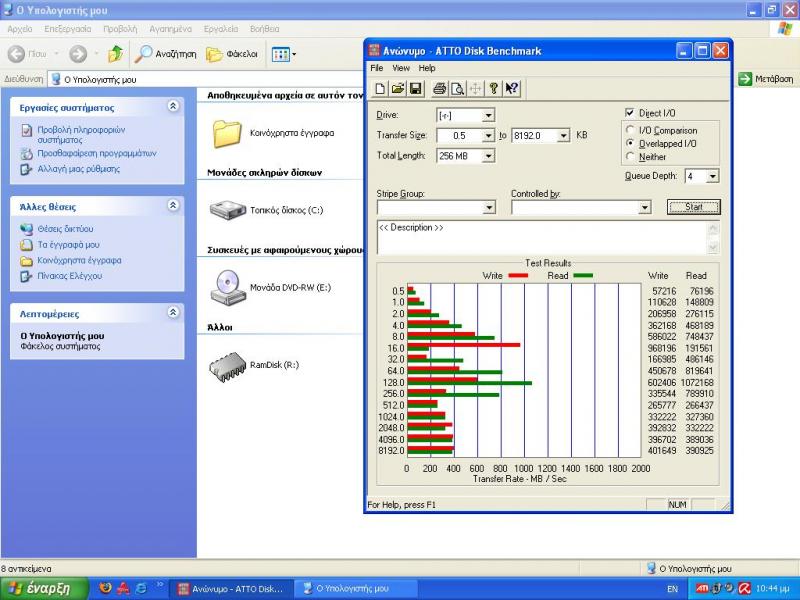This screenshot has height=600, width=800.
Task: Open the Stripe Group dropdown
Action: tap(489, 207)
